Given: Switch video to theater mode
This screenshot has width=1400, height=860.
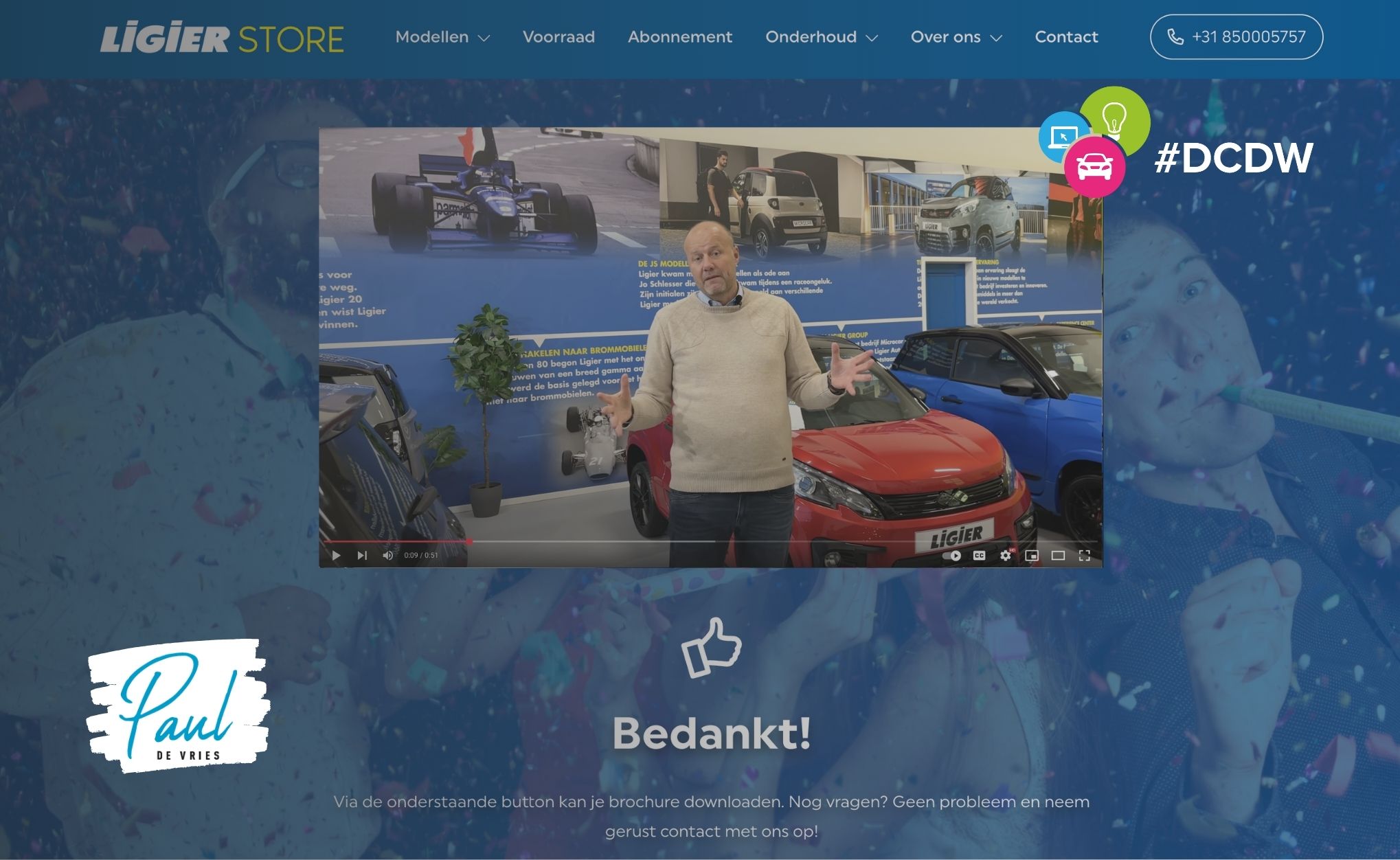Looking at the screenshot, I should point(1058,555).
